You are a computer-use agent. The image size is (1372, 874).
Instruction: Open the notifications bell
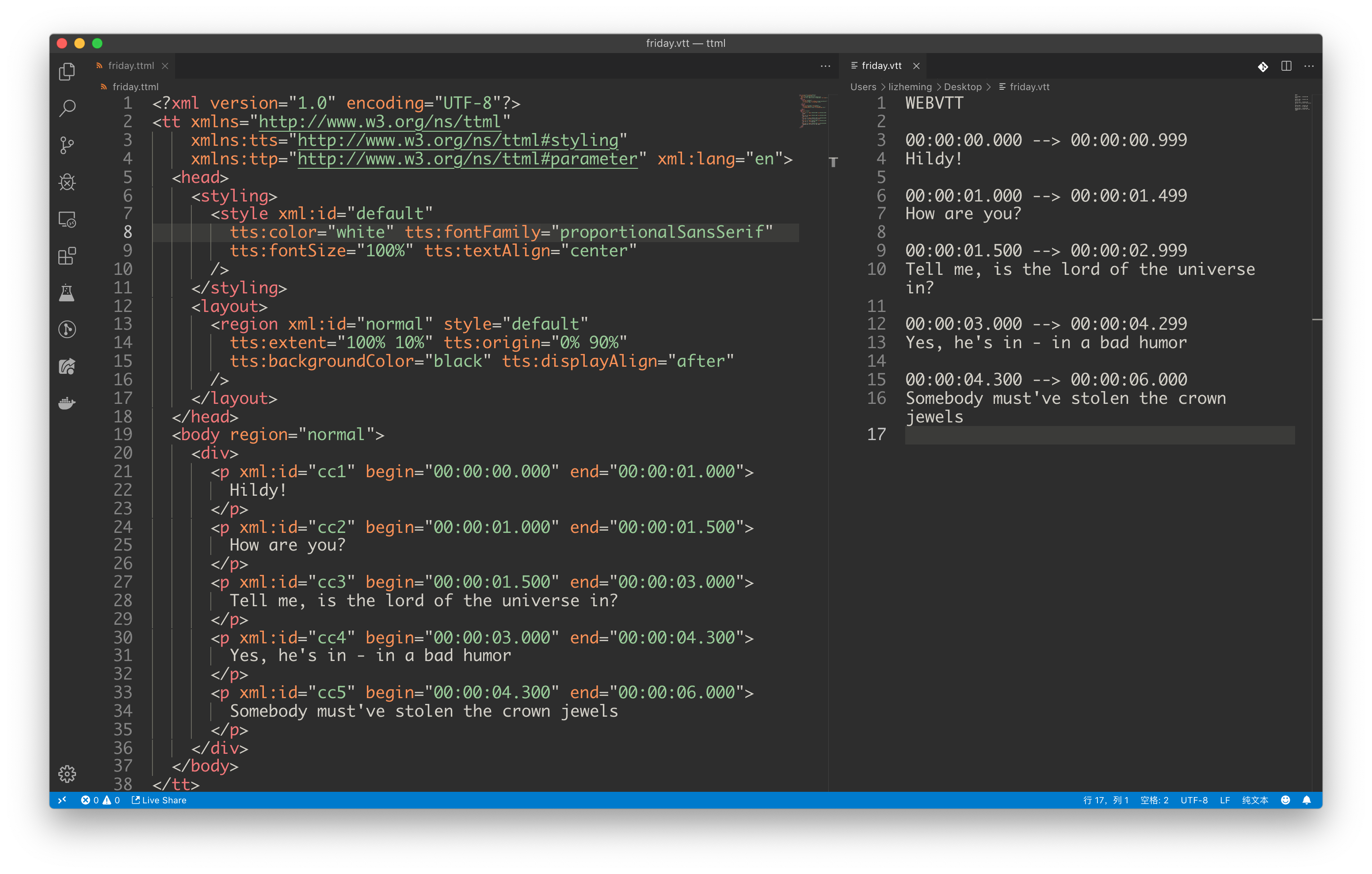tap(1307, 800)
